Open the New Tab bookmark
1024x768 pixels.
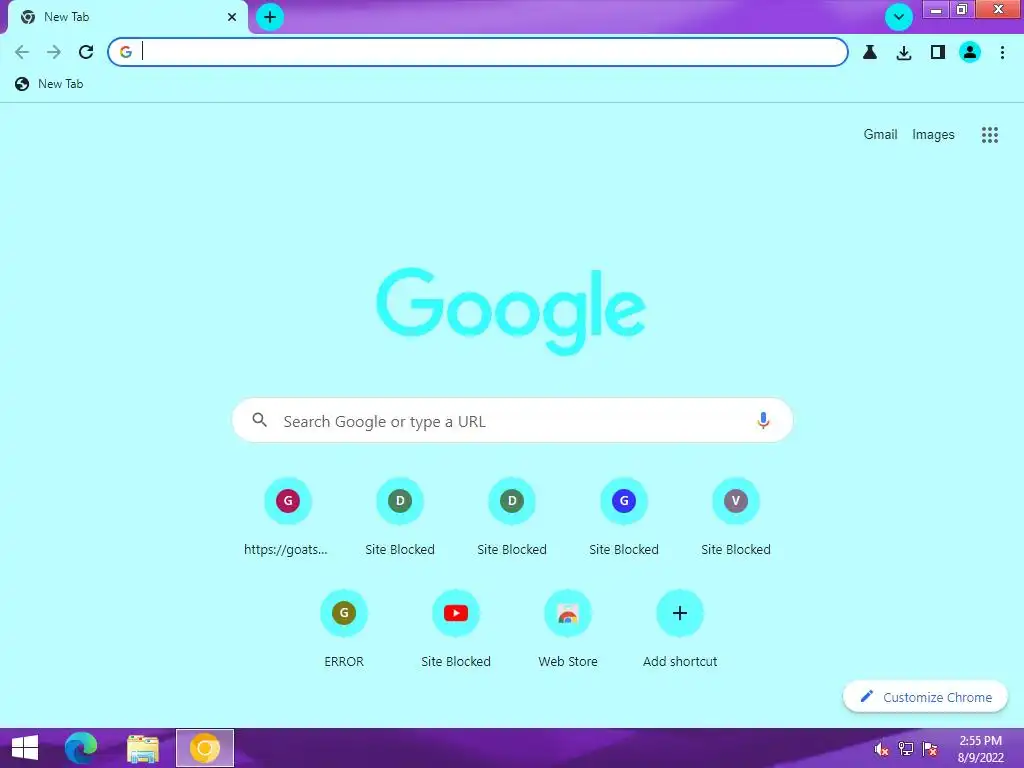(50, 84)
